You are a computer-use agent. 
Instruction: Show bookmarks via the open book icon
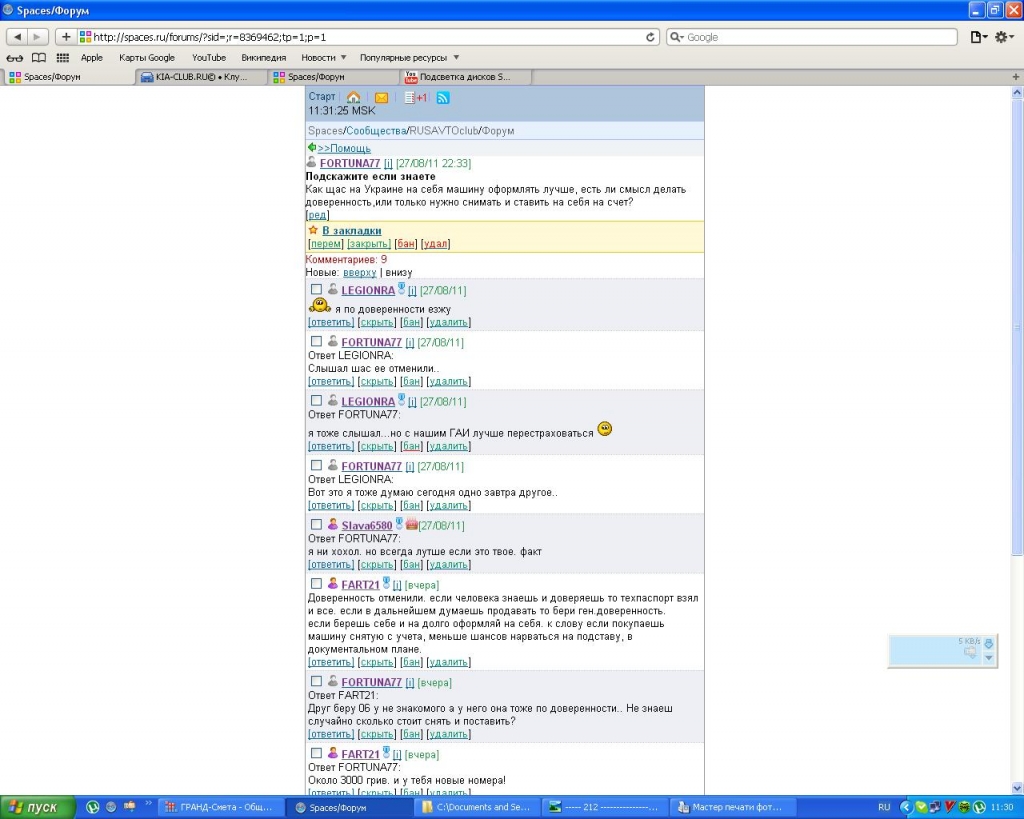(39, 58)
